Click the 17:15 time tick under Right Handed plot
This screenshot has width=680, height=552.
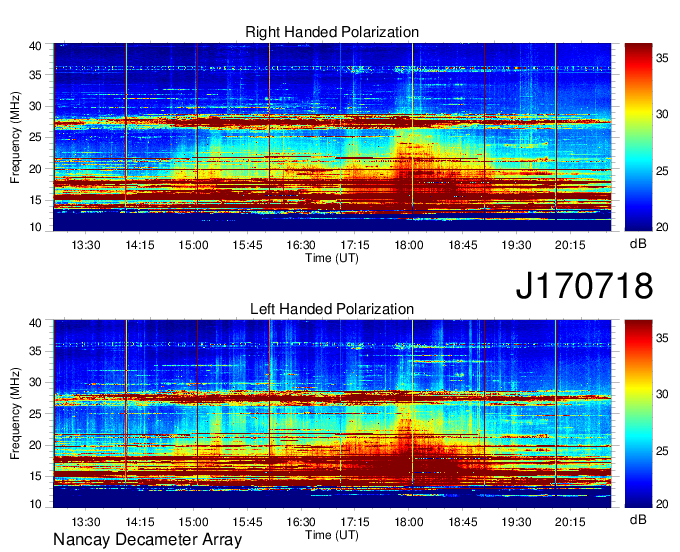point(355,245)
